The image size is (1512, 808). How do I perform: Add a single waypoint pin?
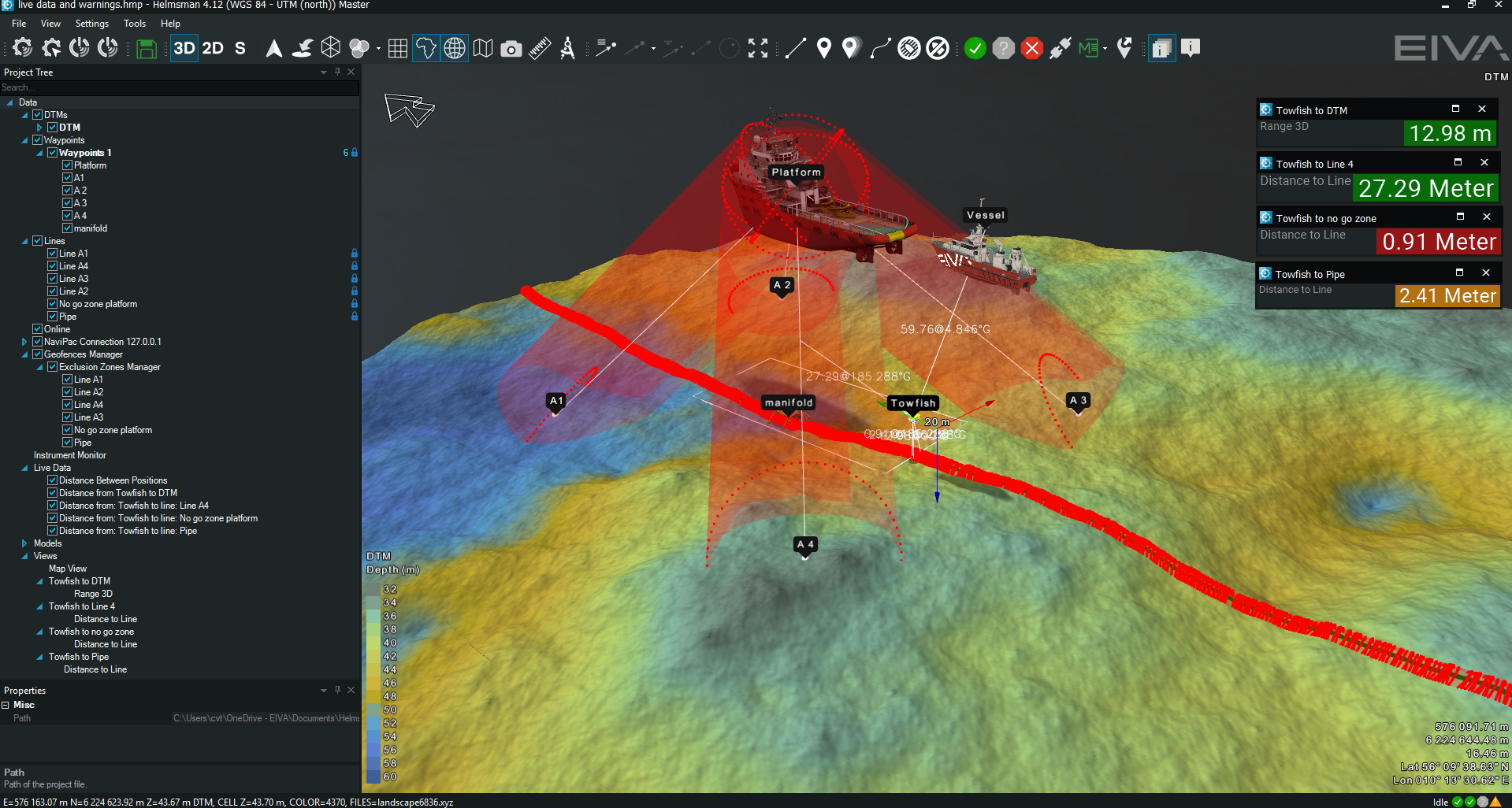[x=824, y=49]
